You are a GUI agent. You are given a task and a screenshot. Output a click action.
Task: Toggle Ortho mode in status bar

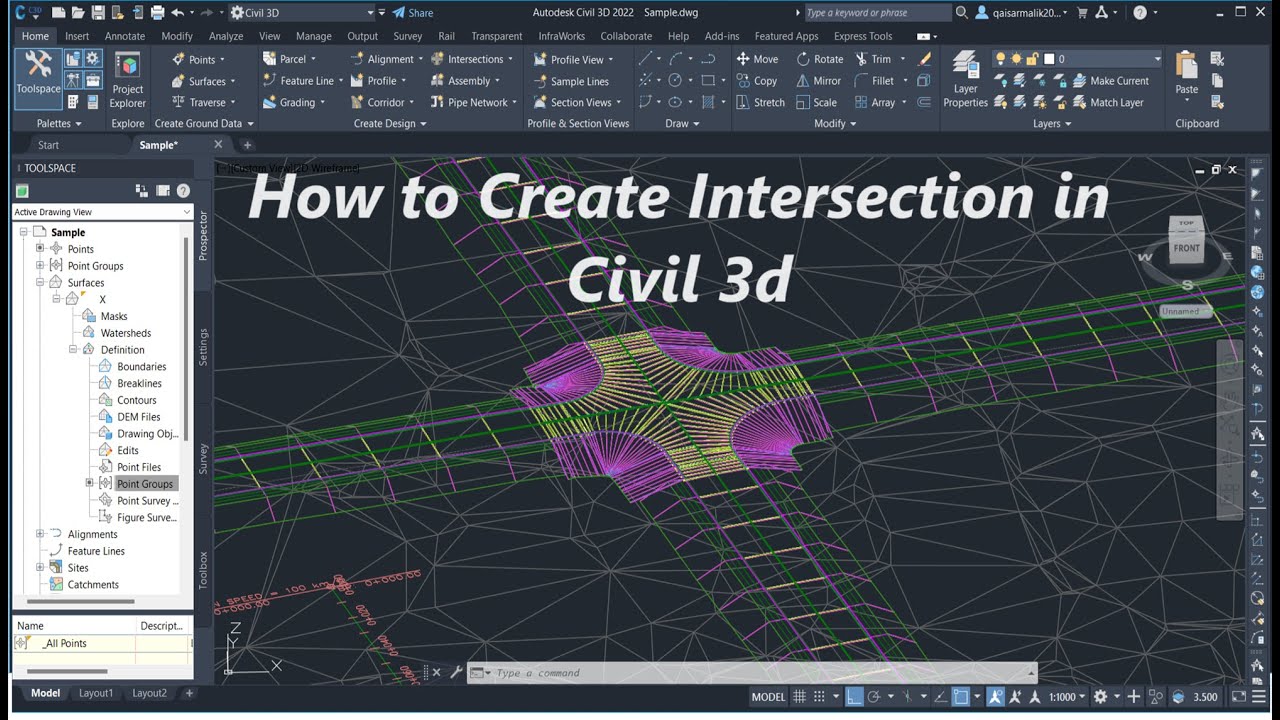click(854, 696)
